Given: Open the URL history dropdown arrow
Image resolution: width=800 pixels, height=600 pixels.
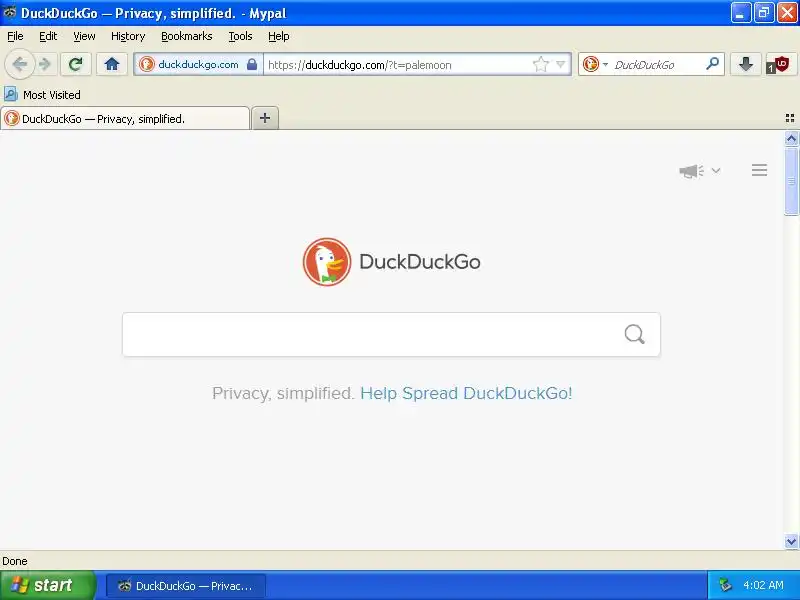Looking at the screenshot, I should (x=561, y=64).
